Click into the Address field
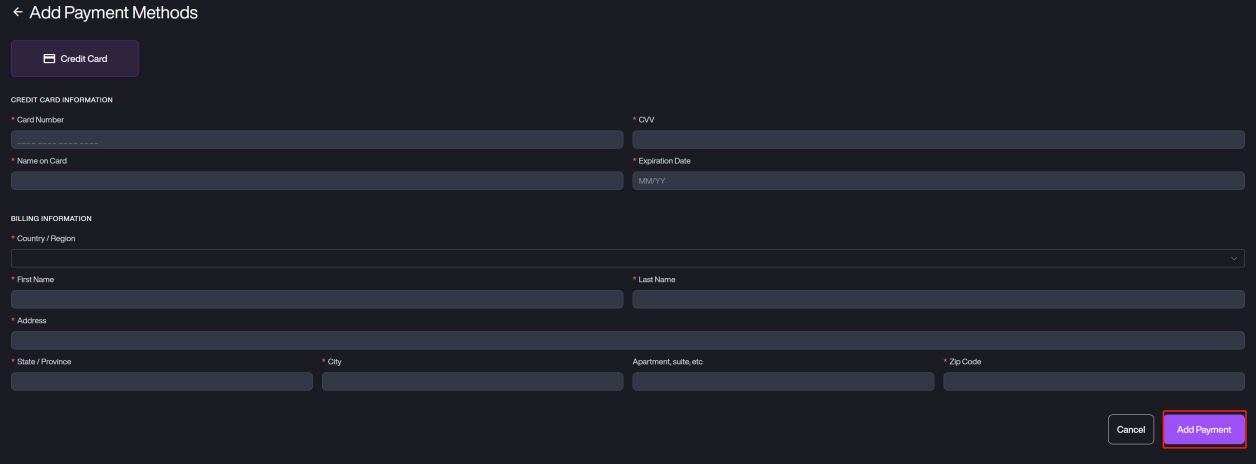The image size is (1256, 464). 628,340
